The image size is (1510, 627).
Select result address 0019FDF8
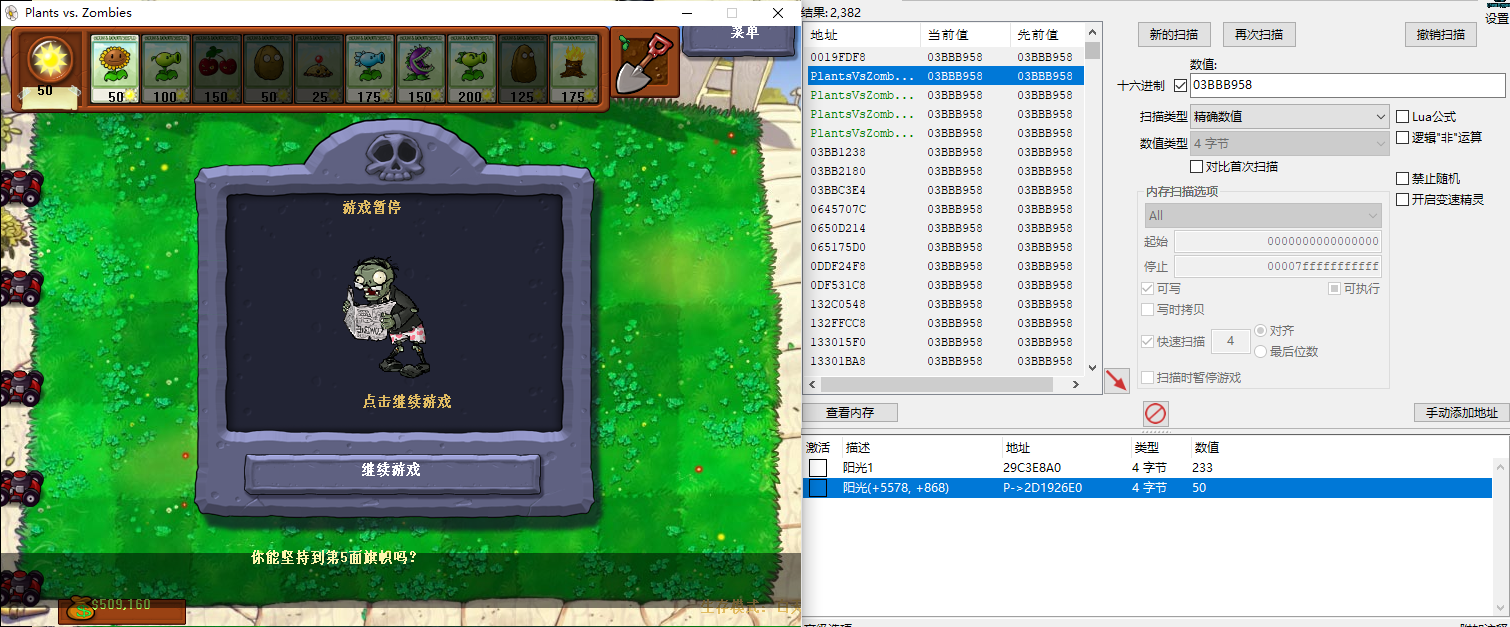coord(838,57)
